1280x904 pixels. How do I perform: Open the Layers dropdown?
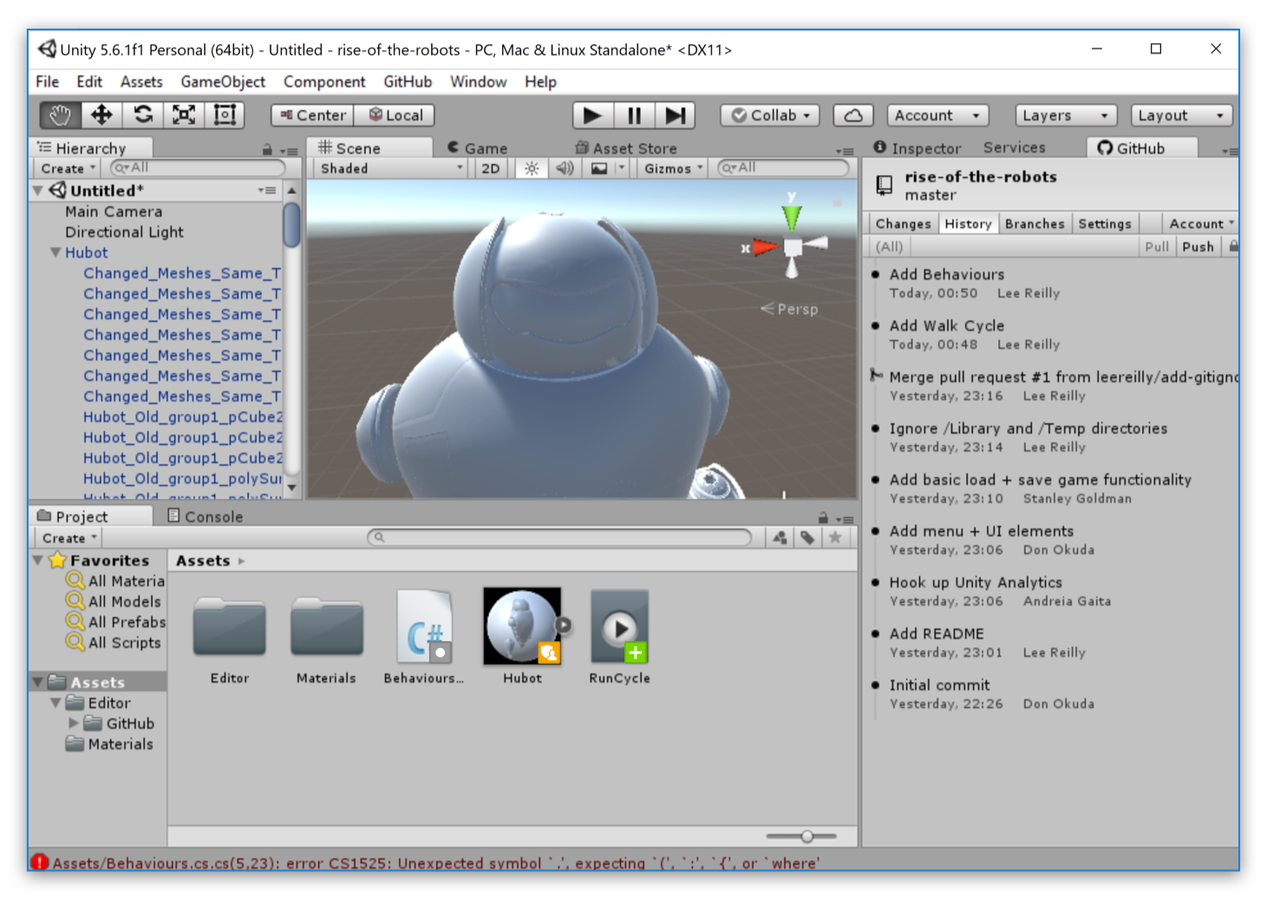pos(1064,115)
